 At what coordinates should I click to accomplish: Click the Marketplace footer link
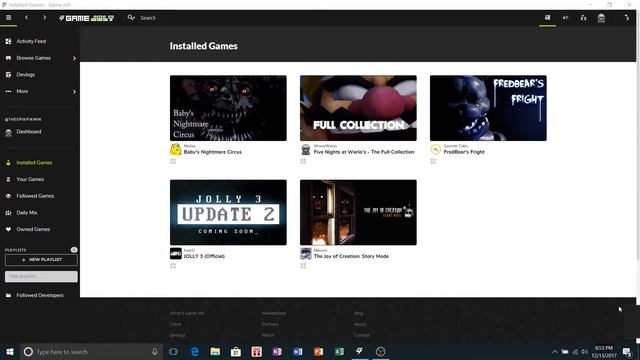pos(273,313)
